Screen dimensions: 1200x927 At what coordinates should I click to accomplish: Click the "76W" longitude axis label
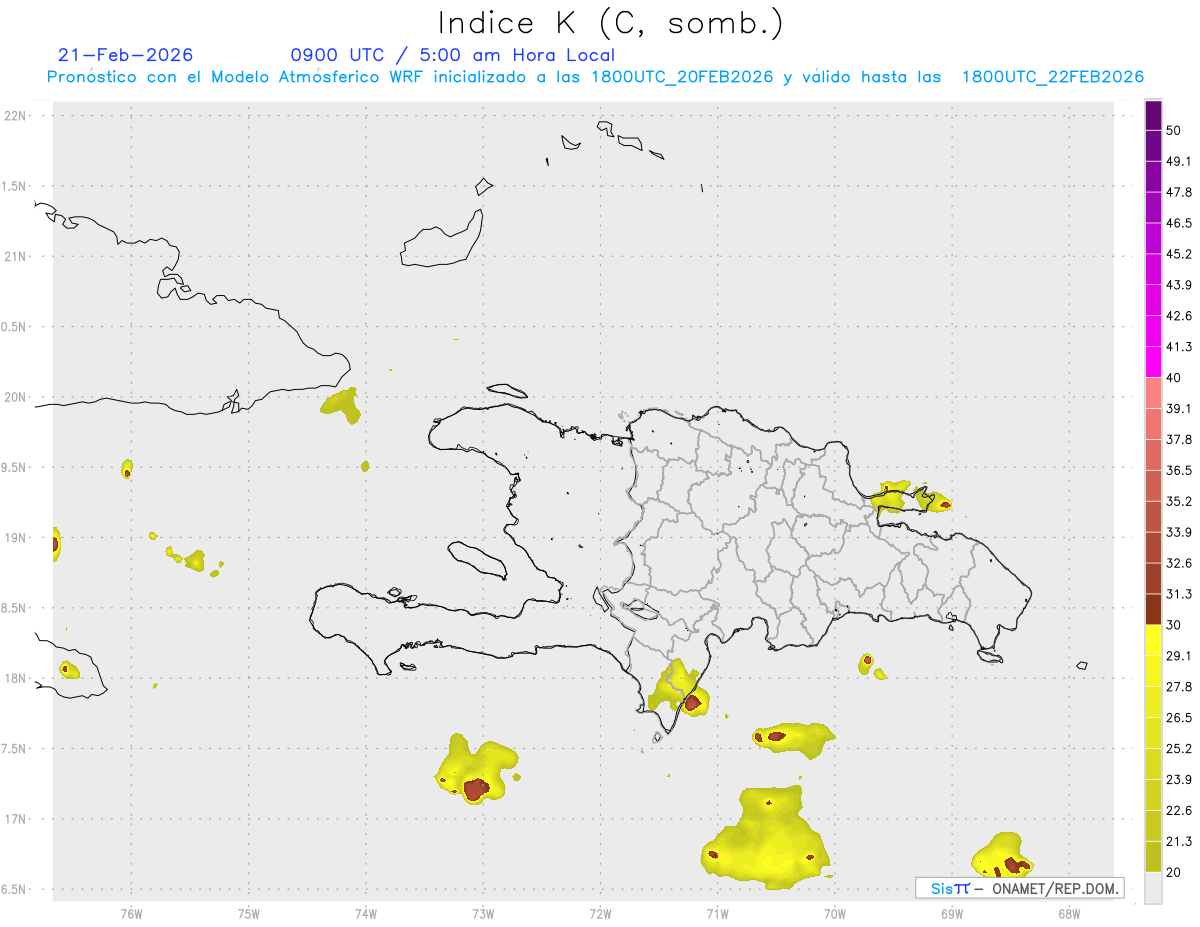131,915
